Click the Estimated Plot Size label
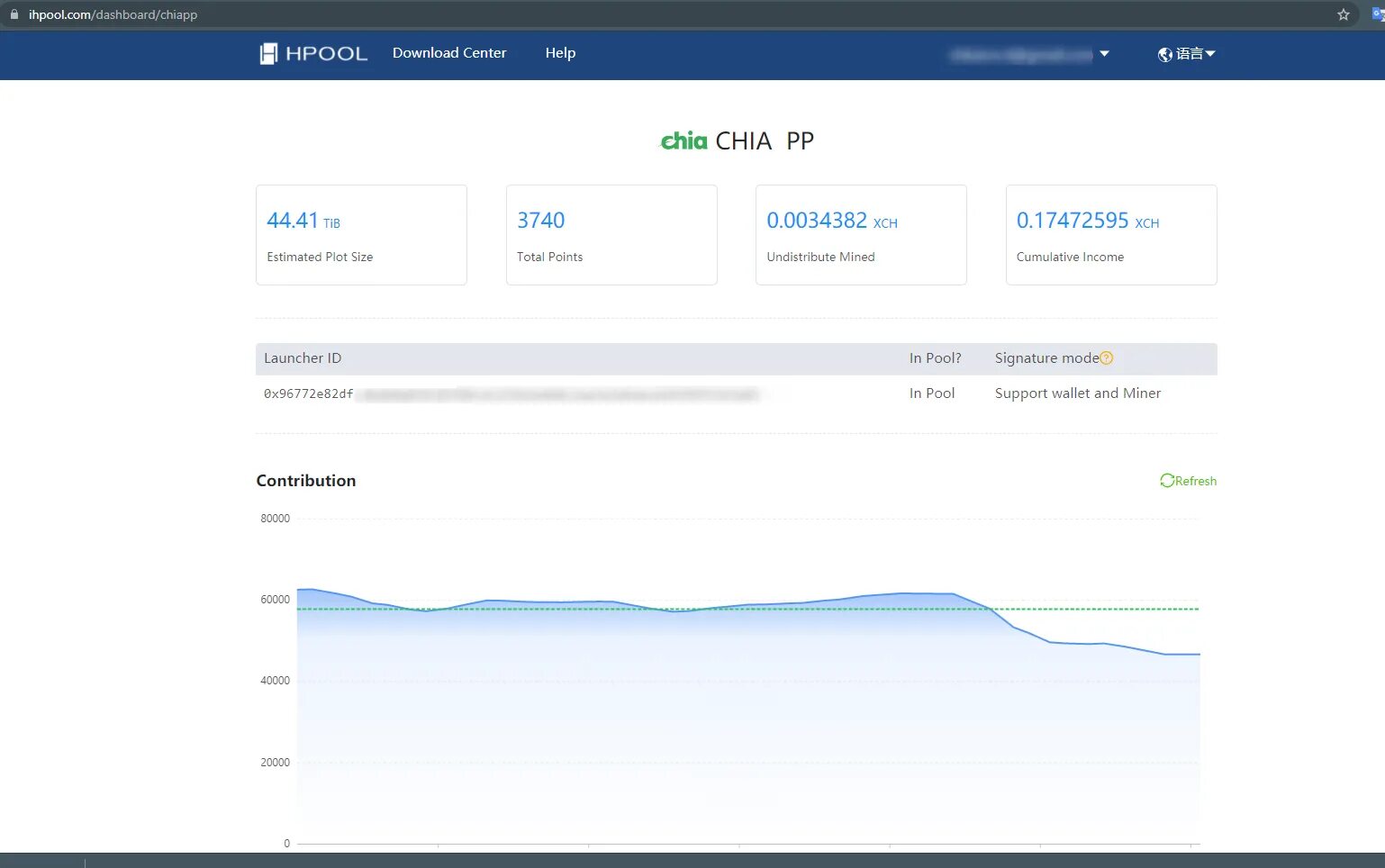Image resolution: width=1385 pixels, height=868 pixels. (x=320, y=257)
